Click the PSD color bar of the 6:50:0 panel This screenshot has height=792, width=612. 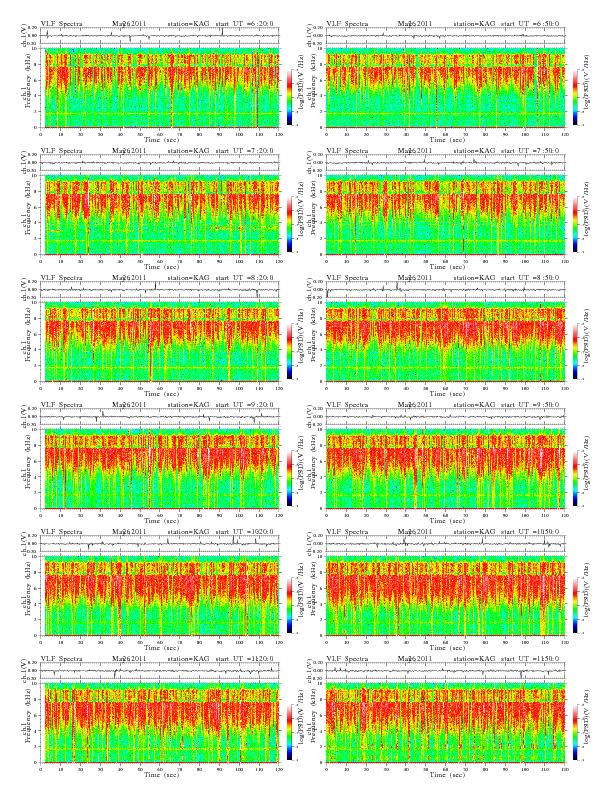point(576,96)
